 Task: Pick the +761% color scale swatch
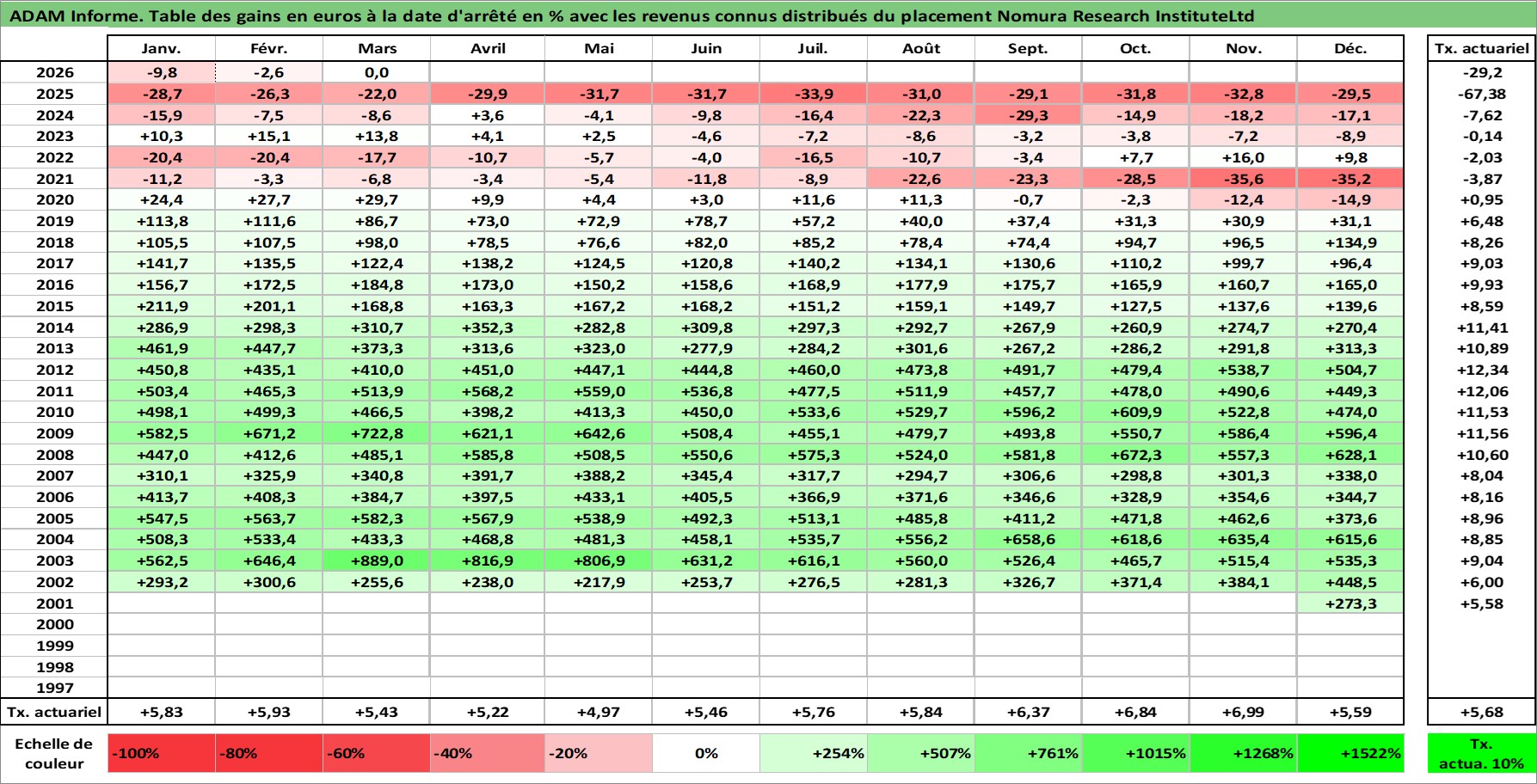(1029, 753)
